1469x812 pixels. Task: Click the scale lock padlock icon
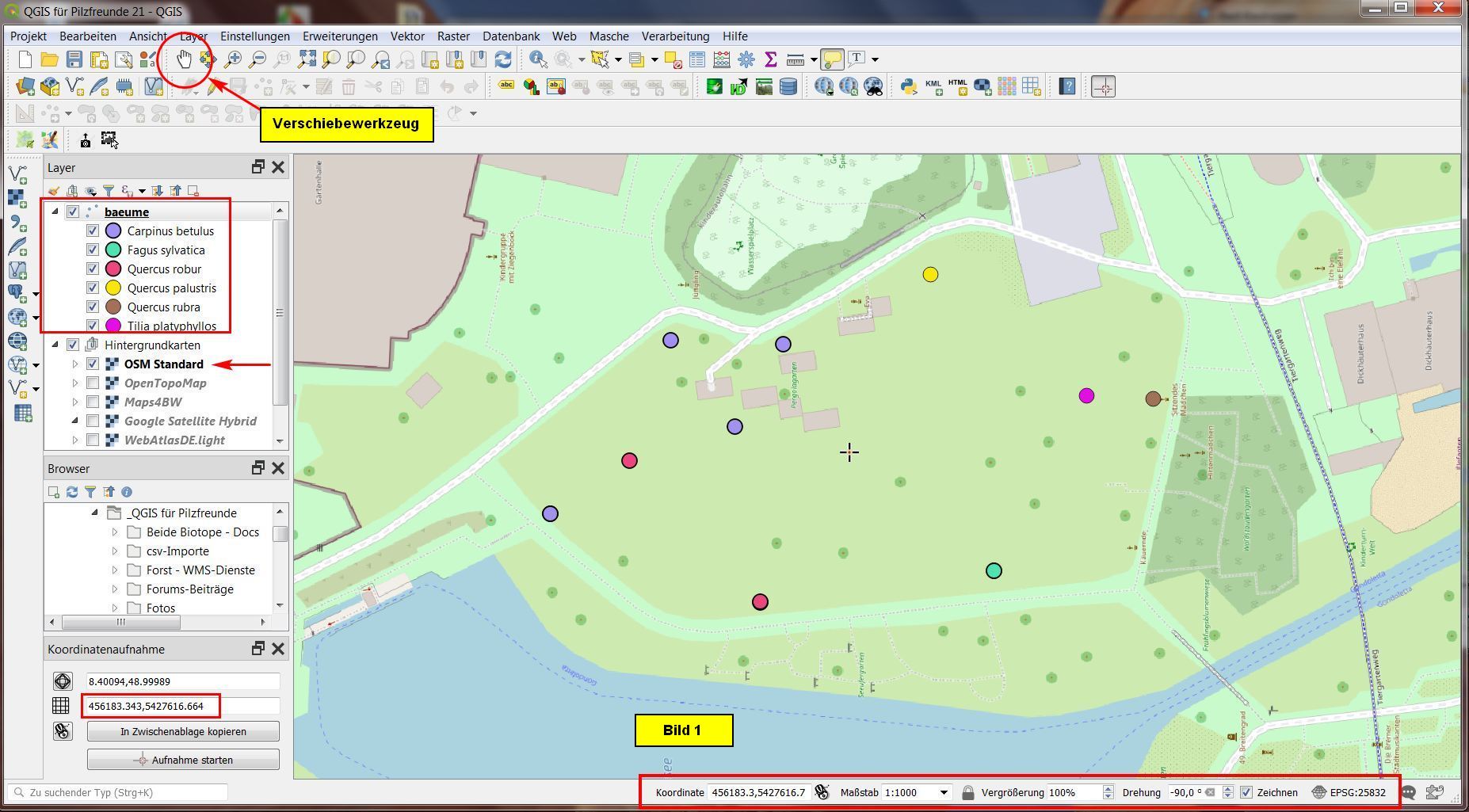point(967,792)
